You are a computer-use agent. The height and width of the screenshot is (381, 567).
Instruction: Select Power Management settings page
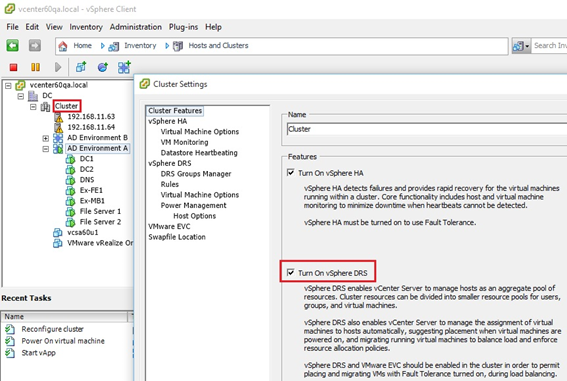click(x=193, y=205)
